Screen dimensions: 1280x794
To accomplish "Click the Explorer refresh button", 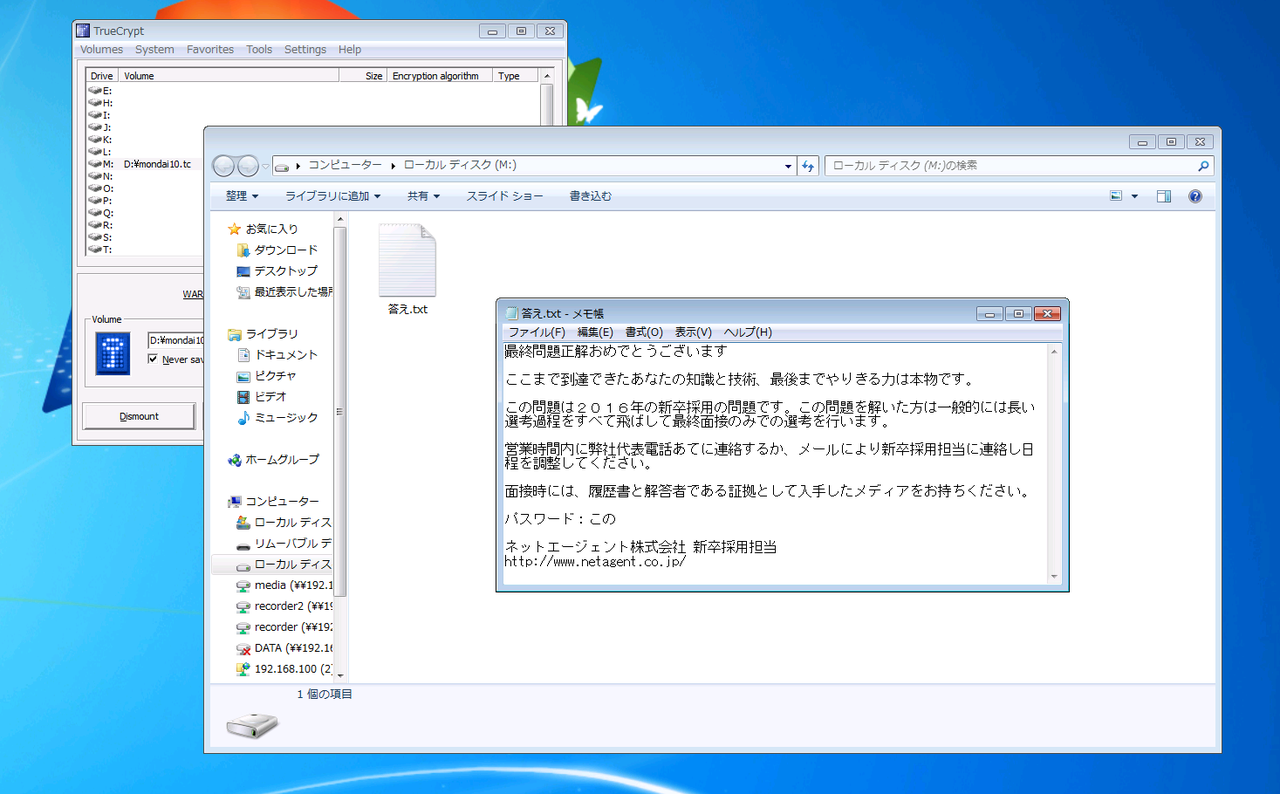I will click(809, 166).
